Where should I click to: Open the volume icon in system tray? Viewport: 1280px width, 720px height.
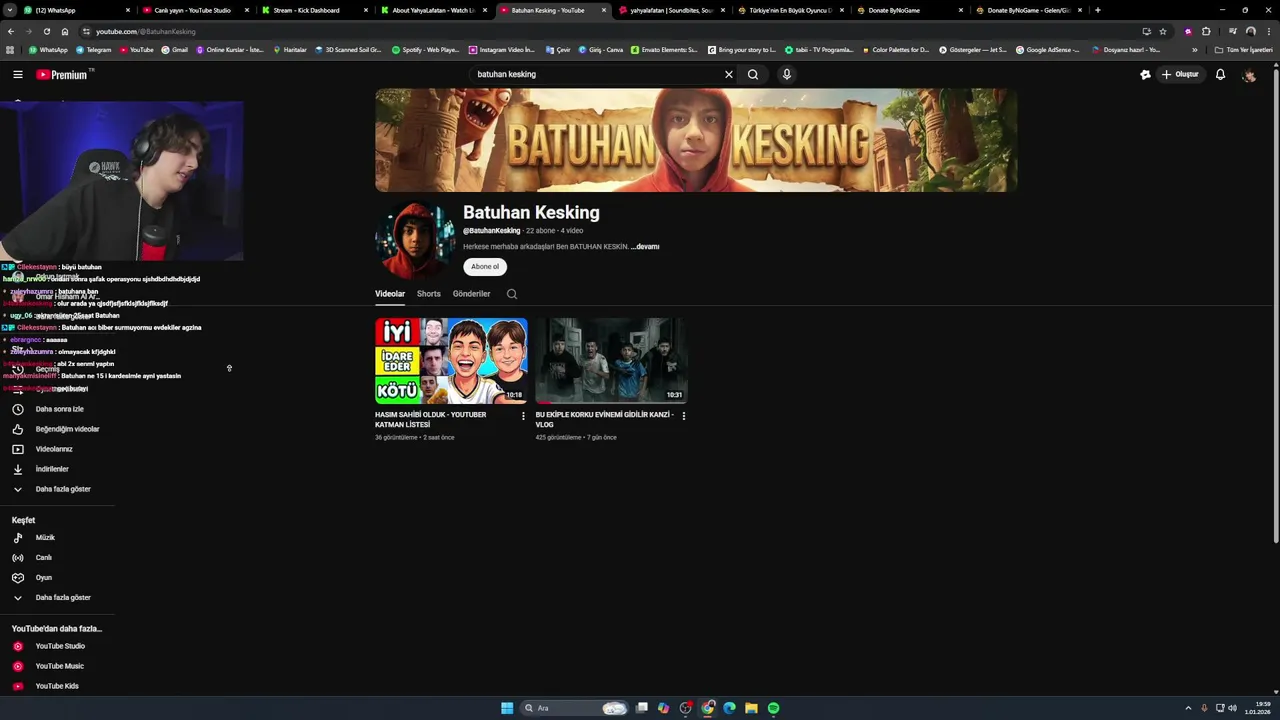pyautogui.click(x=1232, y=708)
